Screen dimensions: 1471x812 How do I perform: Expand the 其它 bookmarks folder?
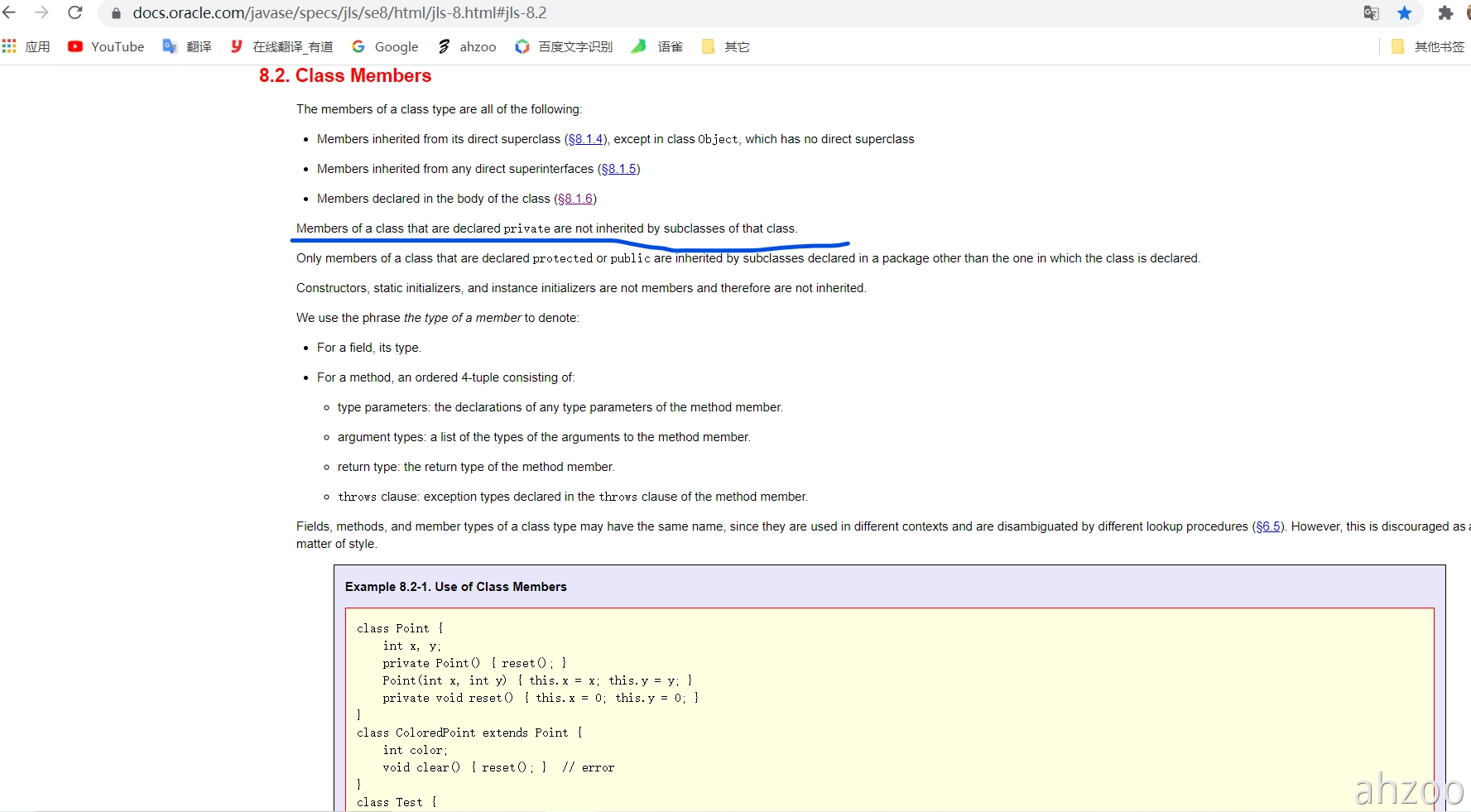[x=725, y=46]
